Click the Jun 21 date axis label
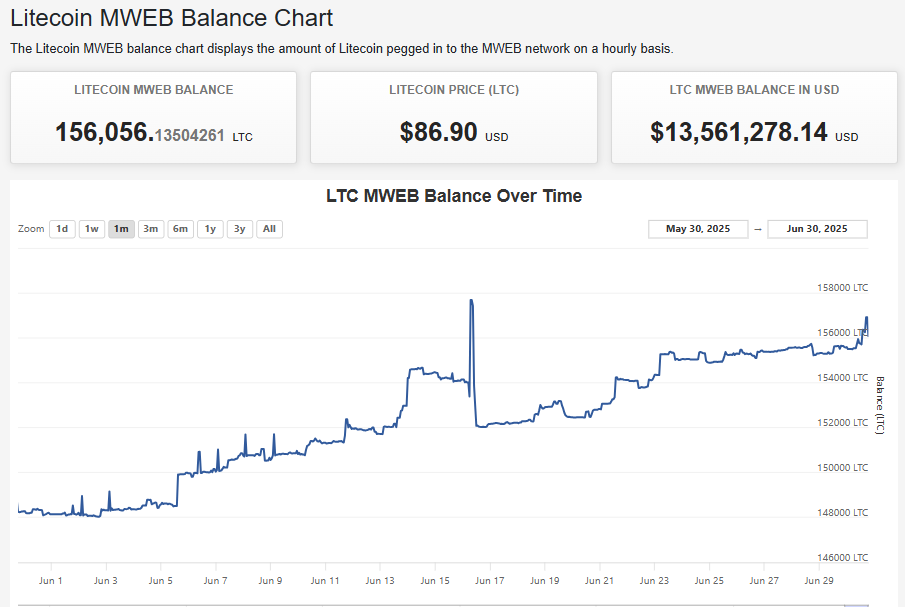This screenshot has width=905, height=607. click(599, 581)
